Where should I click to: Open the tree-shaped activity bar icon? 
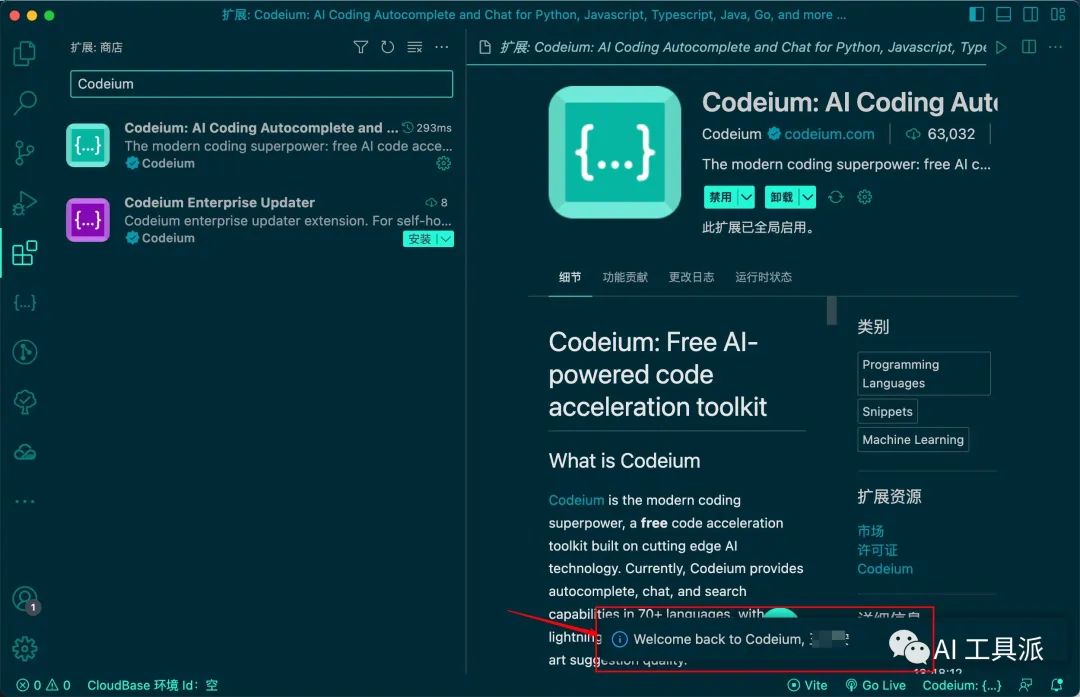25,402
